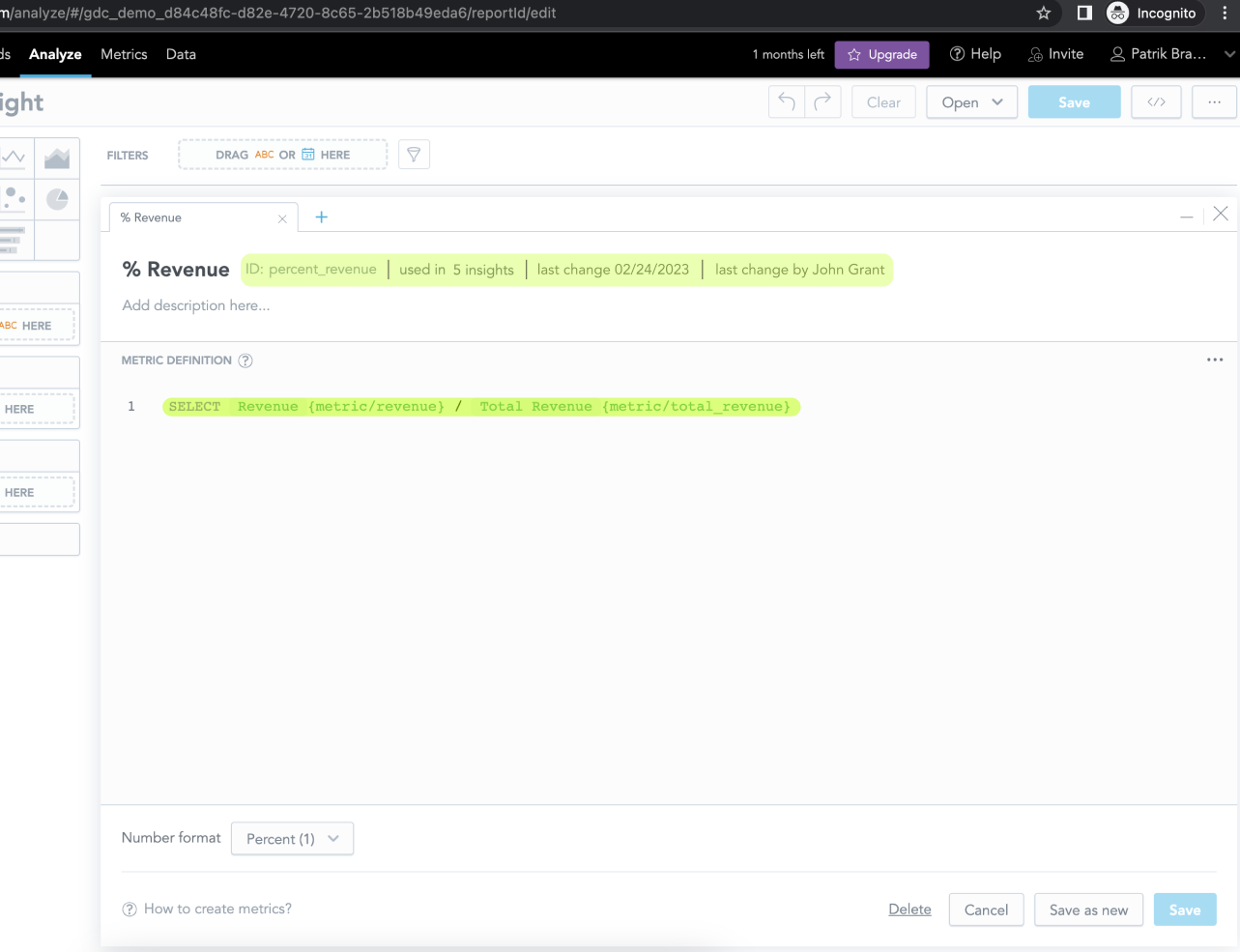Select the area chart visualization type
1240x952 pixels.
coord(57,158)
